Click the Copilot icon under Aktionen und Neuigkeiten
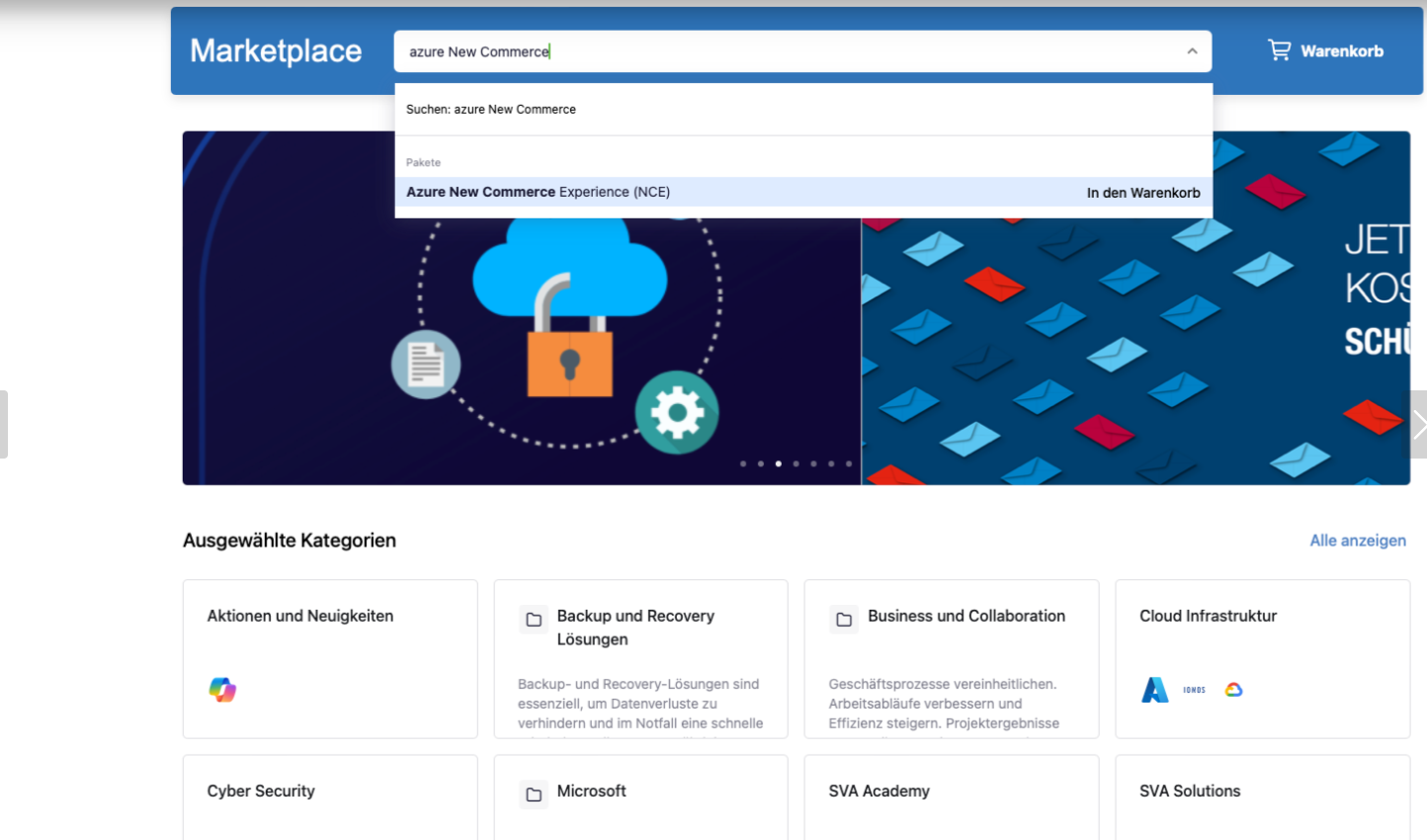The height and width of the screenshot is (840, 1427). tap(222, 690)
